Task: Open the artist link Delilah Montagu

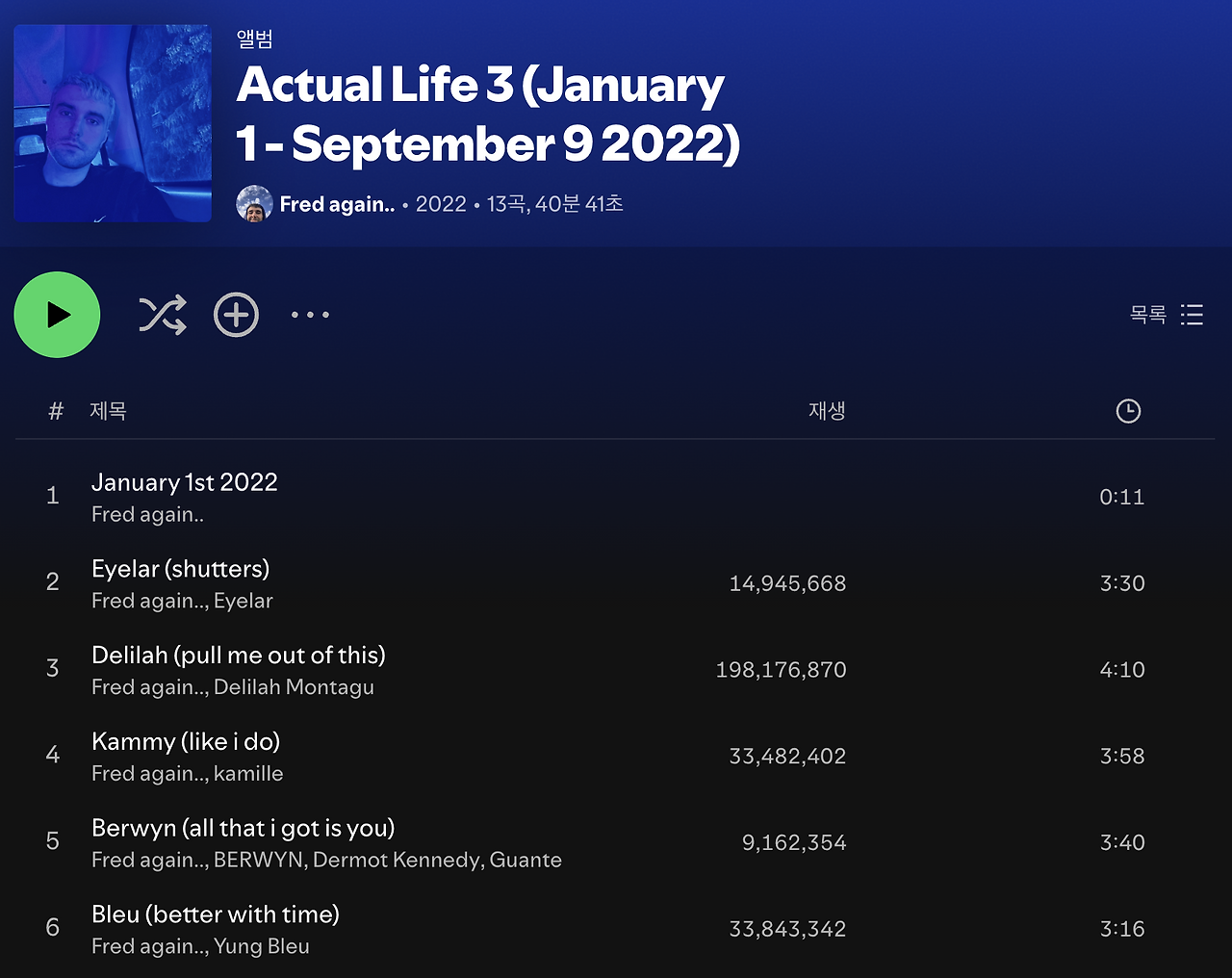Action: click(x=294, y=687)
